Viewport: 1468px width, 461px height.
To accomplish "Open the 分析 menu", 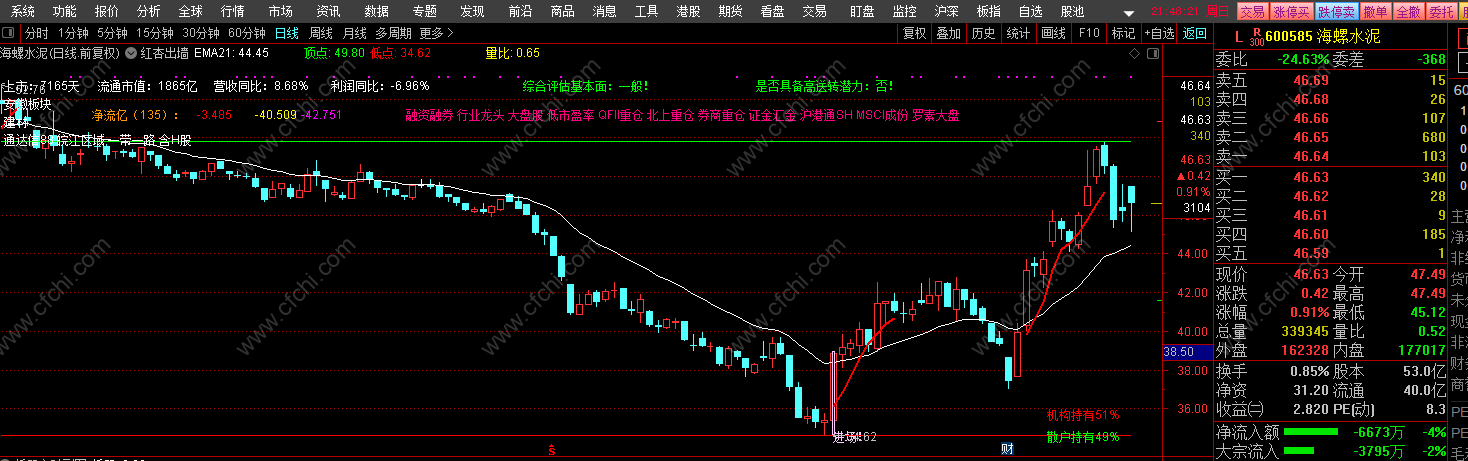I will pos(148,12).
